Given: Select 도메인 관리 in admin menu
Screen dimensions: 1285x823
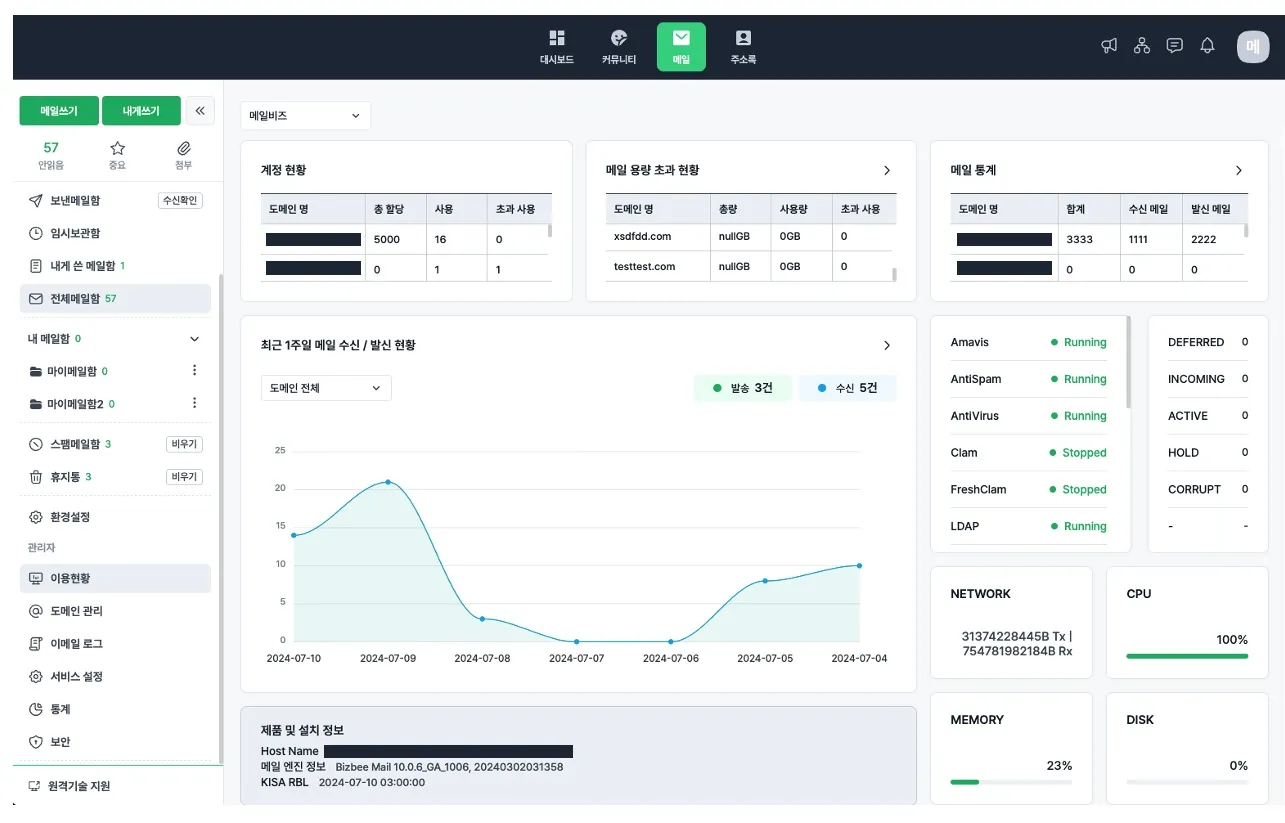Looking at the screenshot, I should (76, 611).
